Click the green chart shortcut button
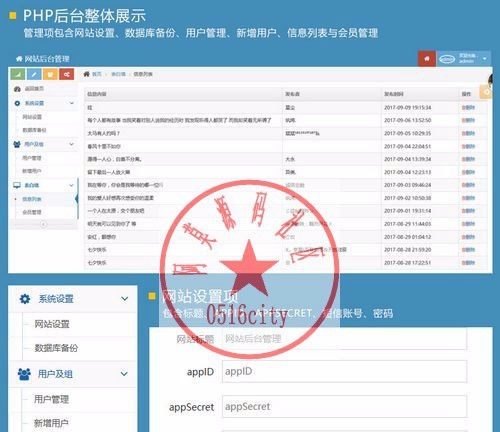Screen dimensions: 500x432 (x=18, y=74)
